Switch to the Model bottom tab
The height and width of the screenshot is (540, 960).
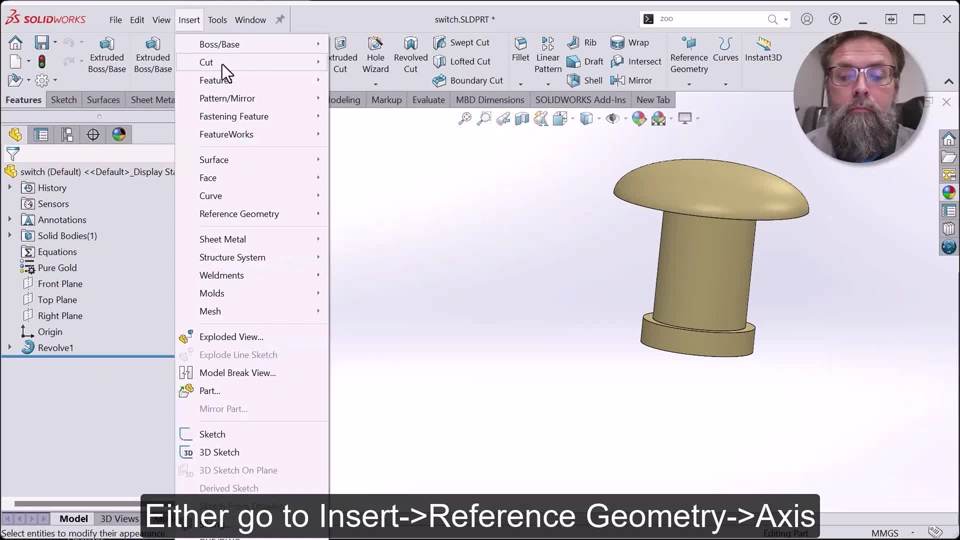pyautogui.click(x=73, y=518)
